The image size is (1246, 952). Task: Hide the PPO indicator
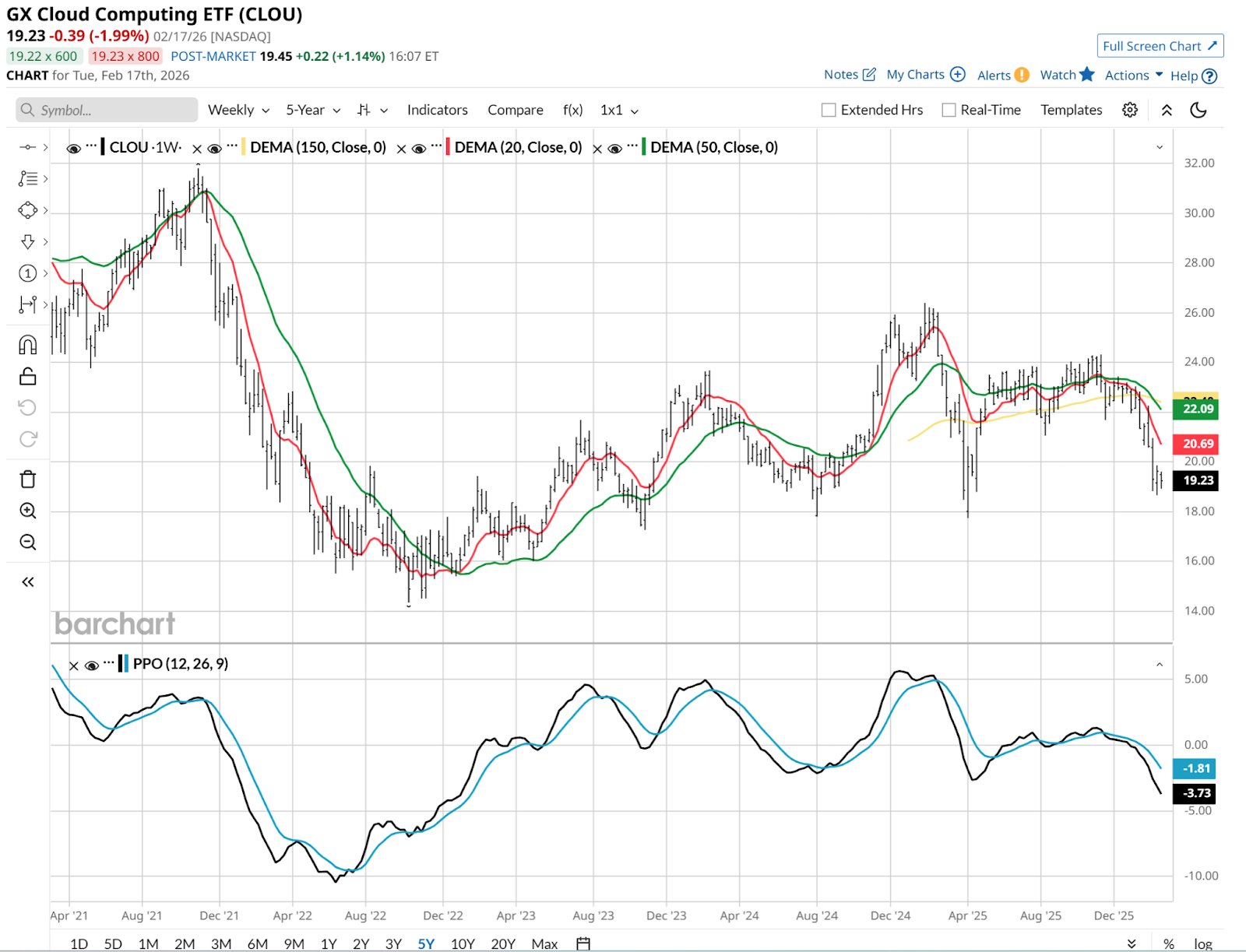click(x=91, y=666)
